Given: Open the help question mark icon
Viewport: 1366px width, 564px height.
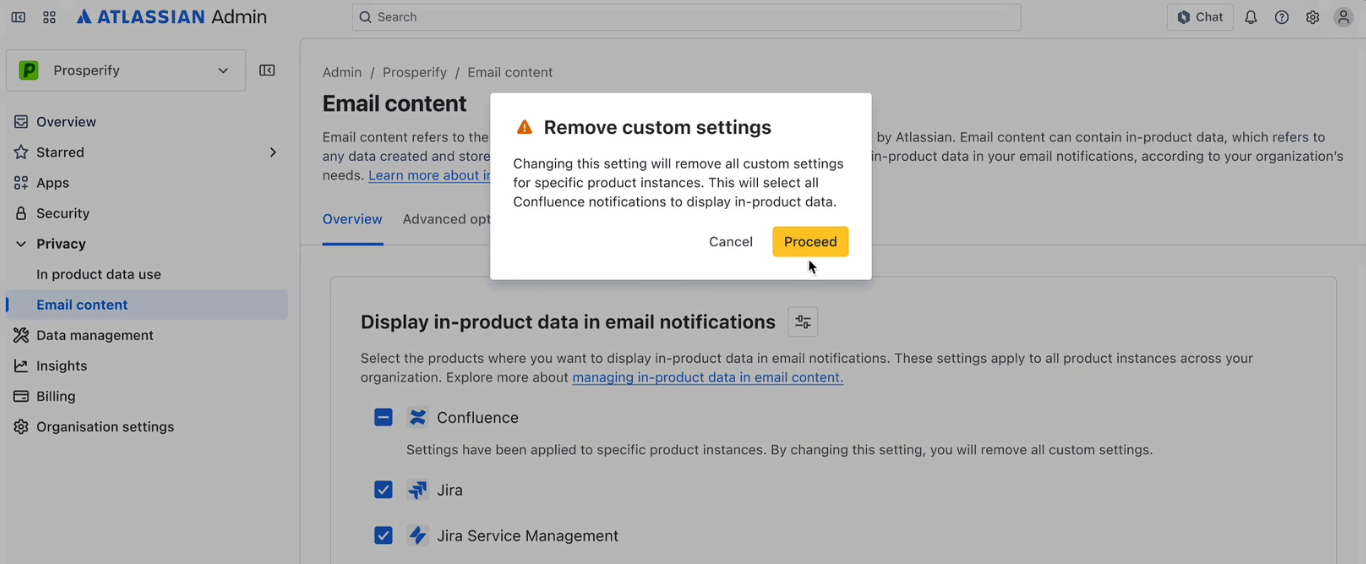Looking at the screenshot, I should 1282,17.
